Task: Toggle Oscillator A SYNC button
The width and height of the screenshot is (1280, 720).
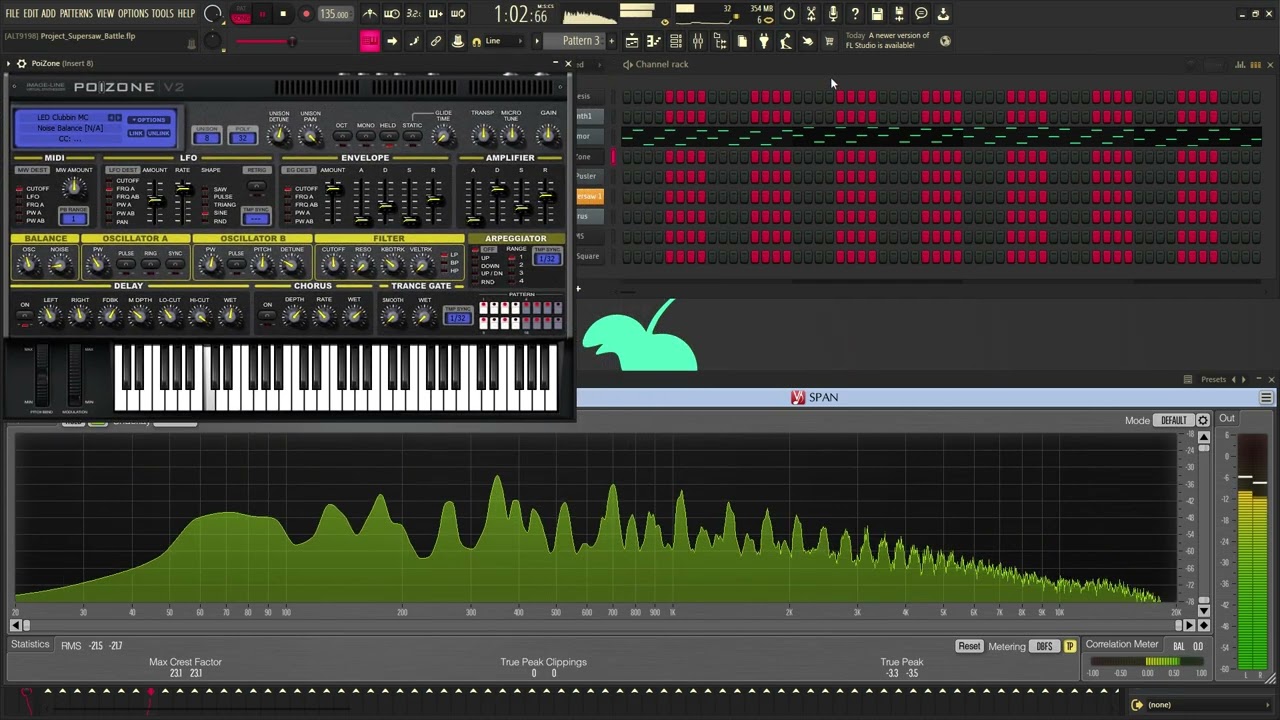Action: pos(175,266)
